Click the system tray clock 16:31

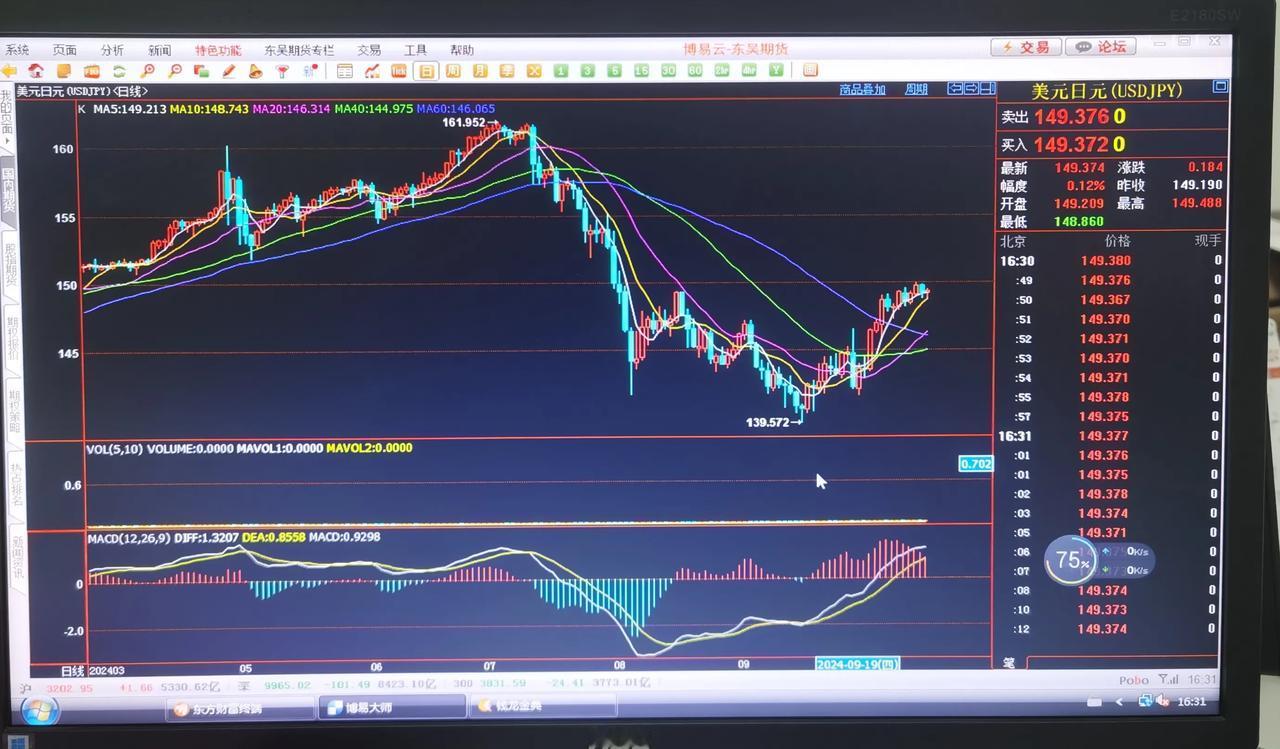pos(1191,702)
